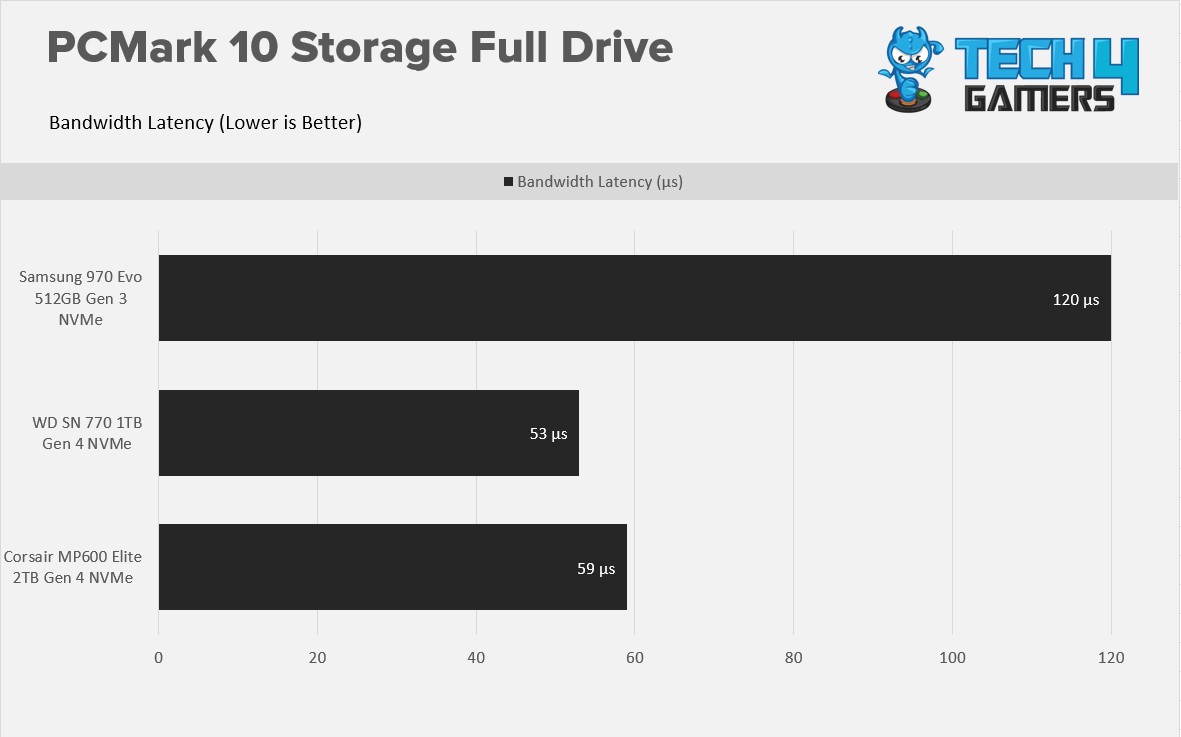The width and height of the screenshot is (1181, 737).
Task: Click the 100 tick on the x-axis
Action: tap(952, 657)
